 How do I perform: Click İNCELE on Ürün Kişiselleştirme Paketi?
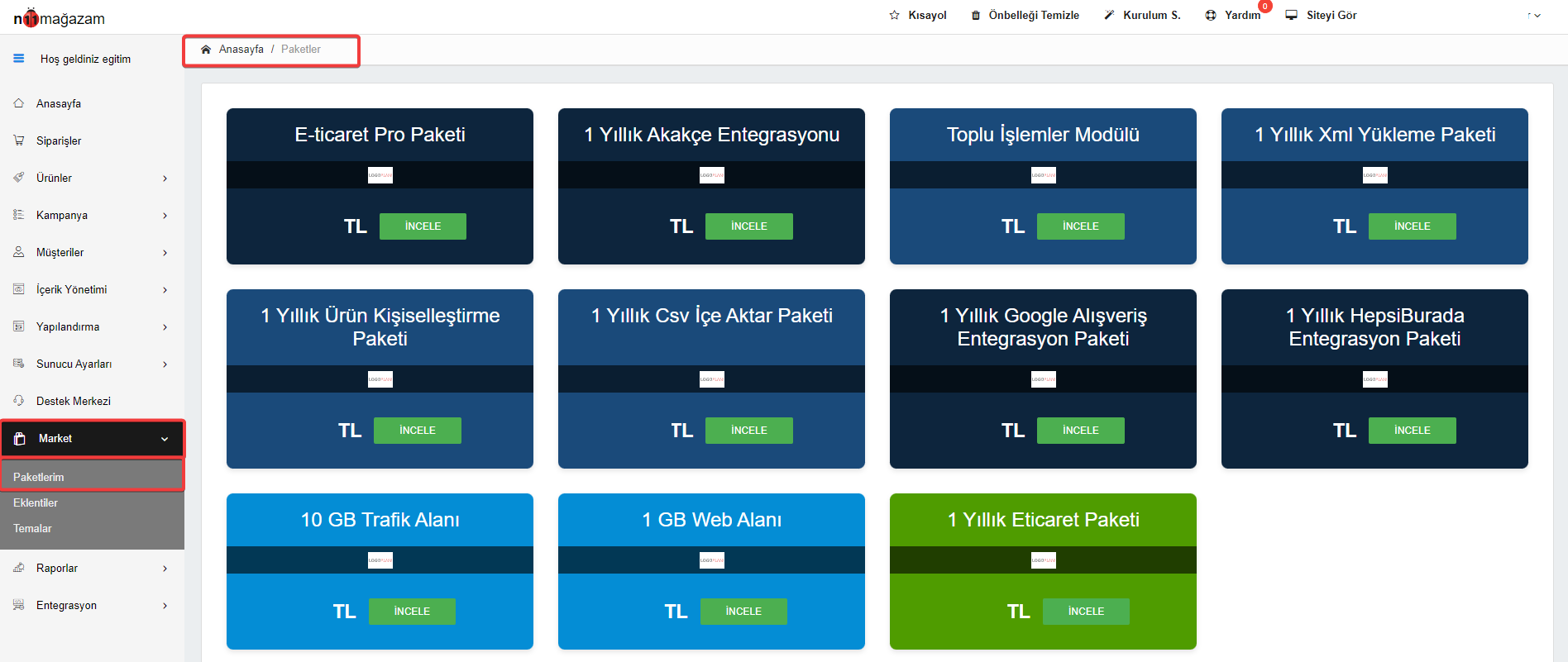(x=418, y=431)
